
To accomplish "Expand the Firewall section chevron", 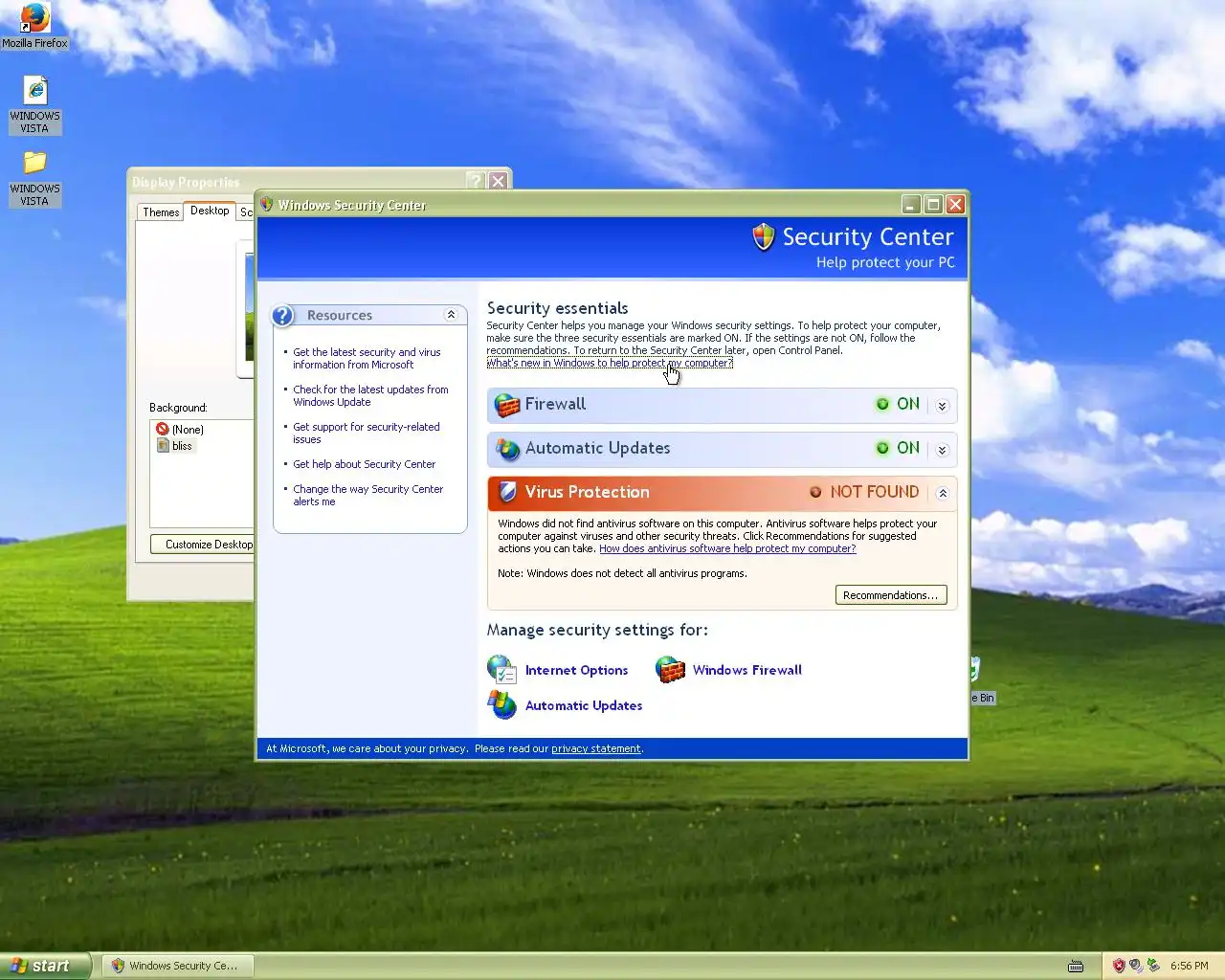I will 942,406.
